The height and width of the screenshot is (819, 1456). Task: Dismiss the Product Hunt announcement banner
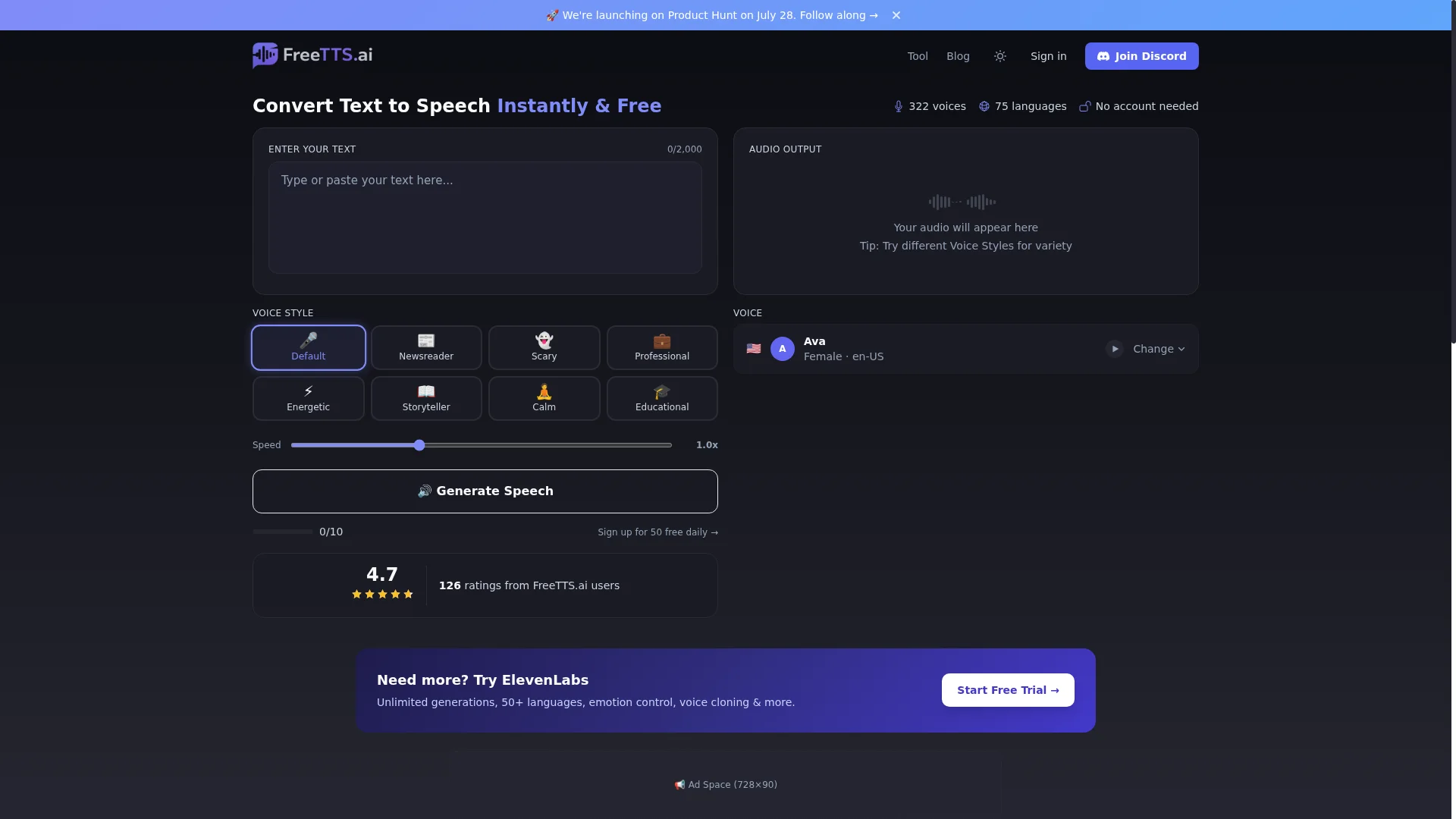[896, 15]
